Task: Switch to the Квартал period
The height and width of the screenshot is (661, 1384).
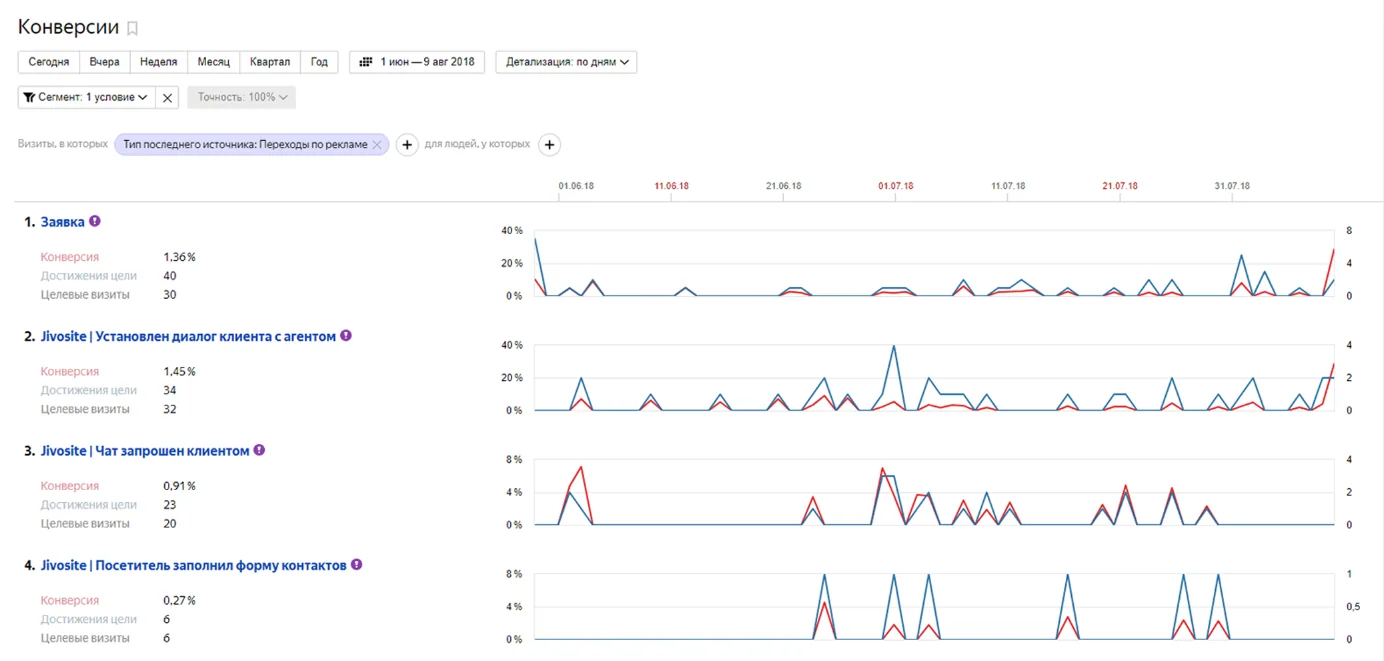Action: pyautogui.click(x=270, y=62)
